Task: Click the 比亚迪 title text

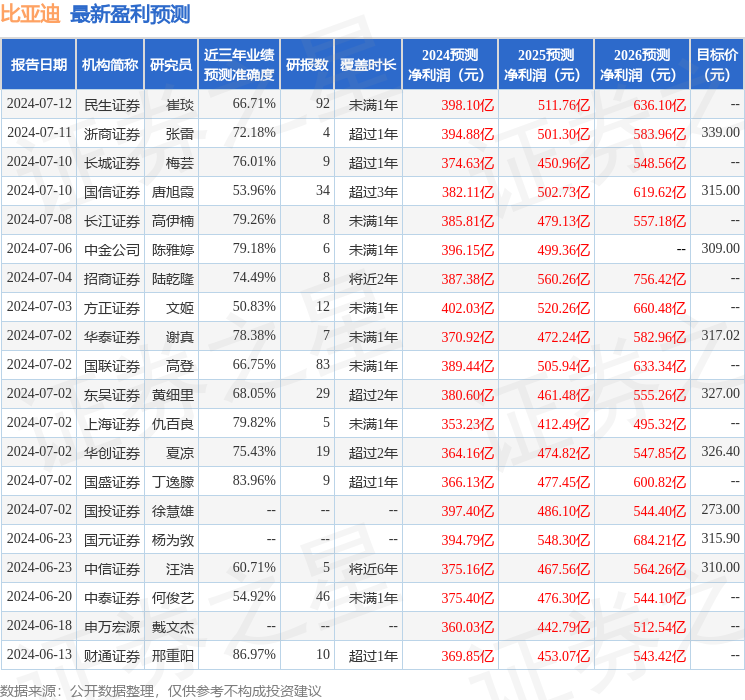Action: (30, 14)
